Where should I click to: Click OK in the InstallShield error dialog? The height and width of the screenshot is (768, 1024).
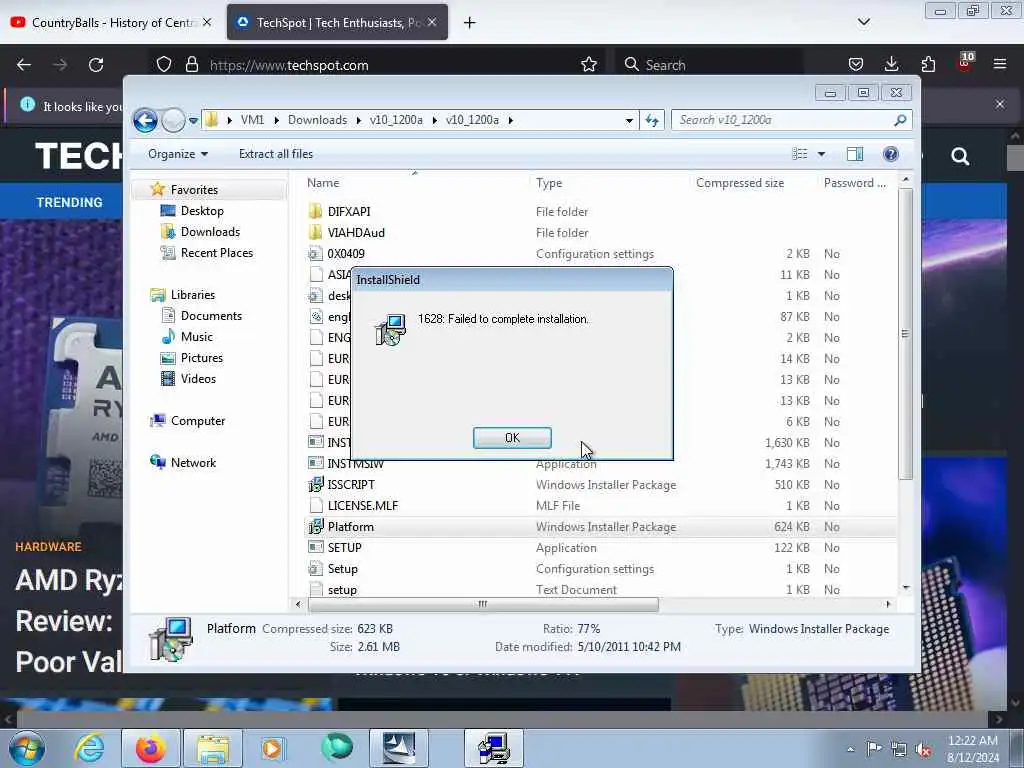pos(512,438)
